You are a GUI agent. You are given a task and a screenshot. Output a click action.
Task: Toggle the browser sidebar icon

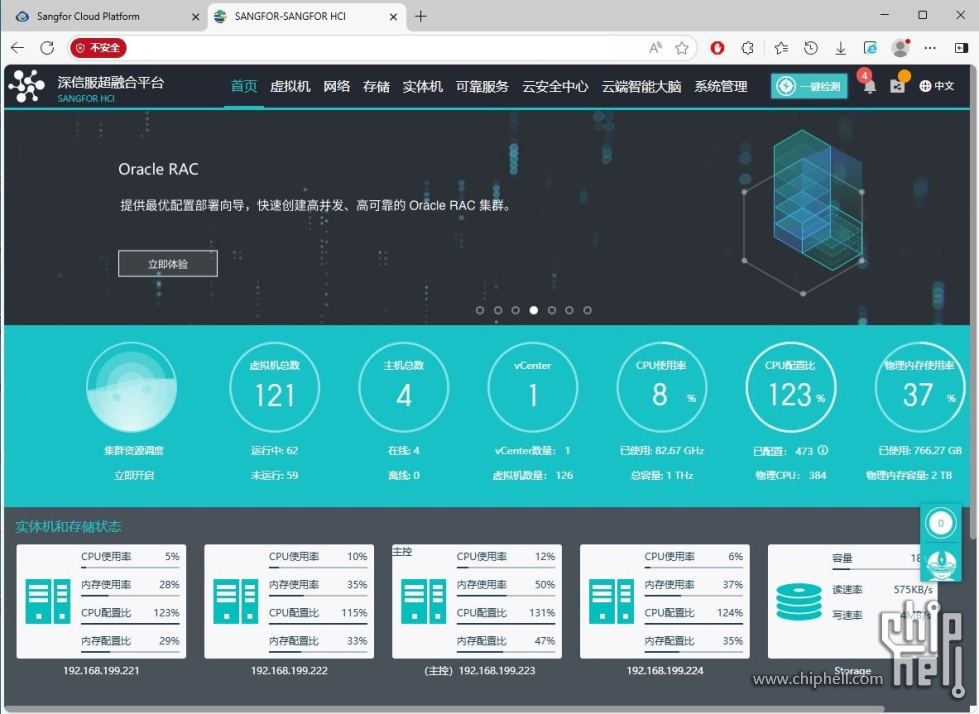961,48
